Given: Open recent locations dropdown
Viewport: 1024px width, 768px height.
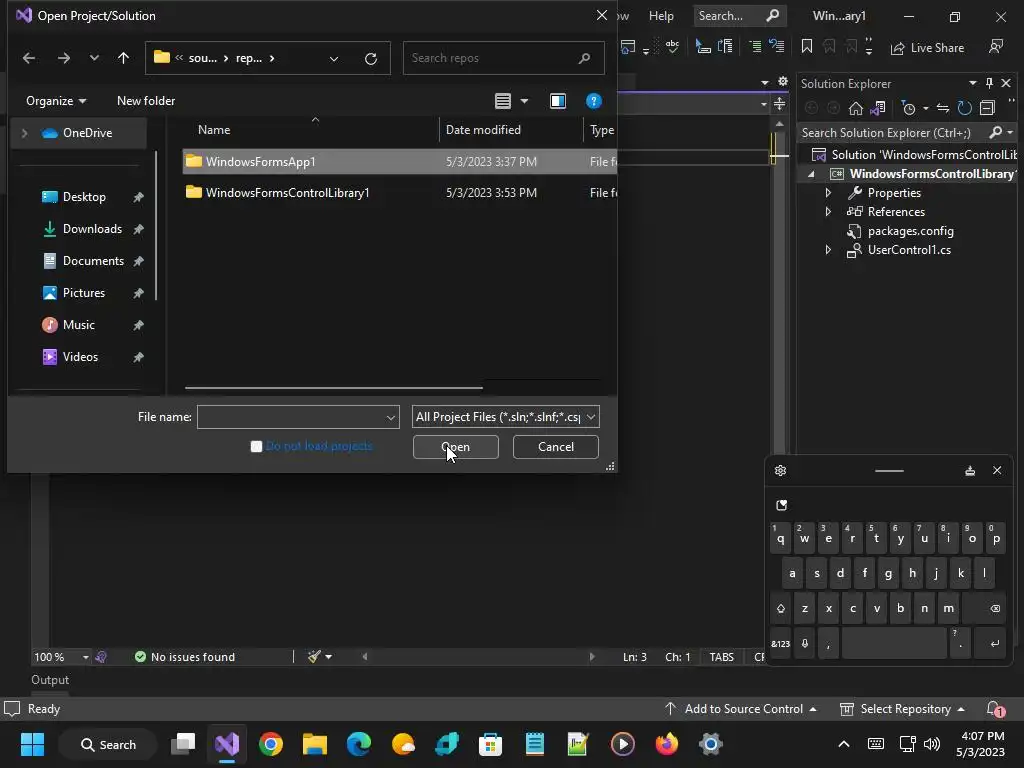Looking at the screenshot, I should (94, 58).
